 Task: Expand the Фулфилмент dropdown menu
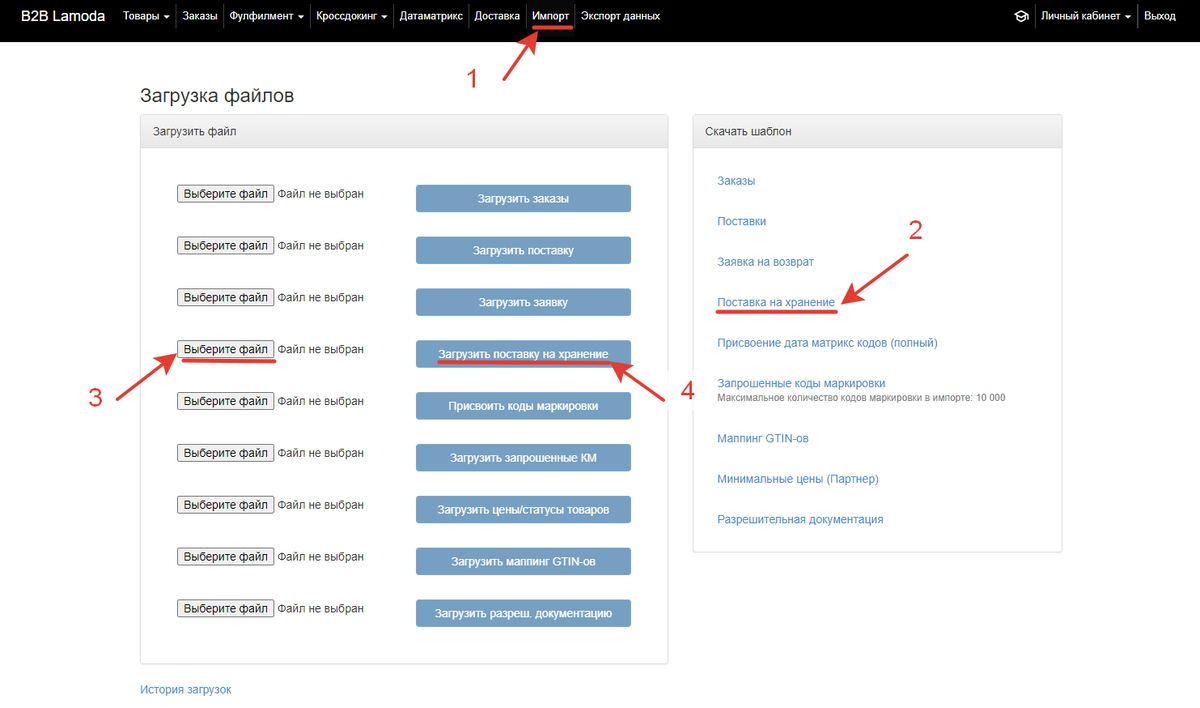tap(266, 16)
